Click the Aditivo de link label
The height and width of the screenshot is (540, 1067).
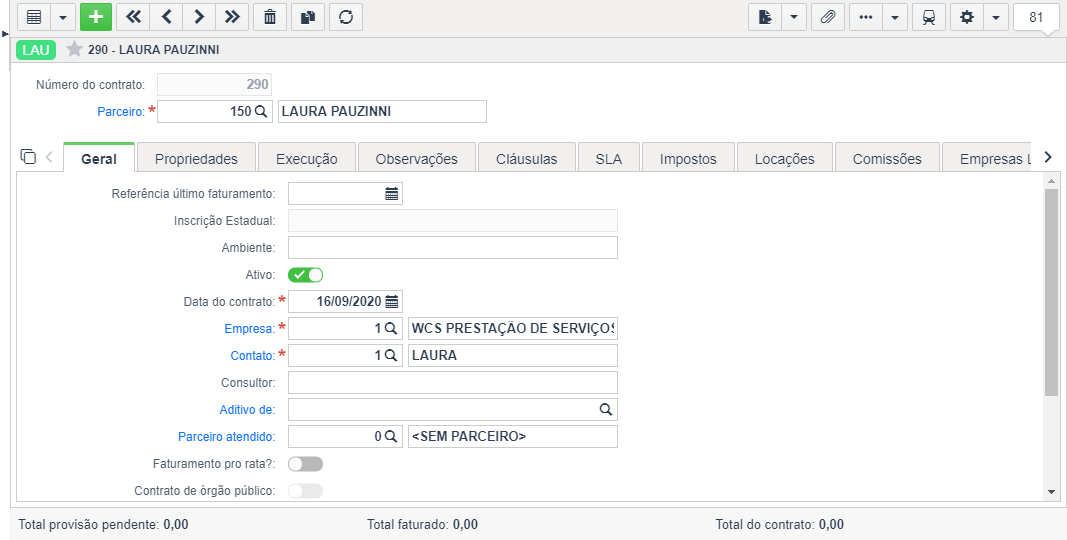247,409
